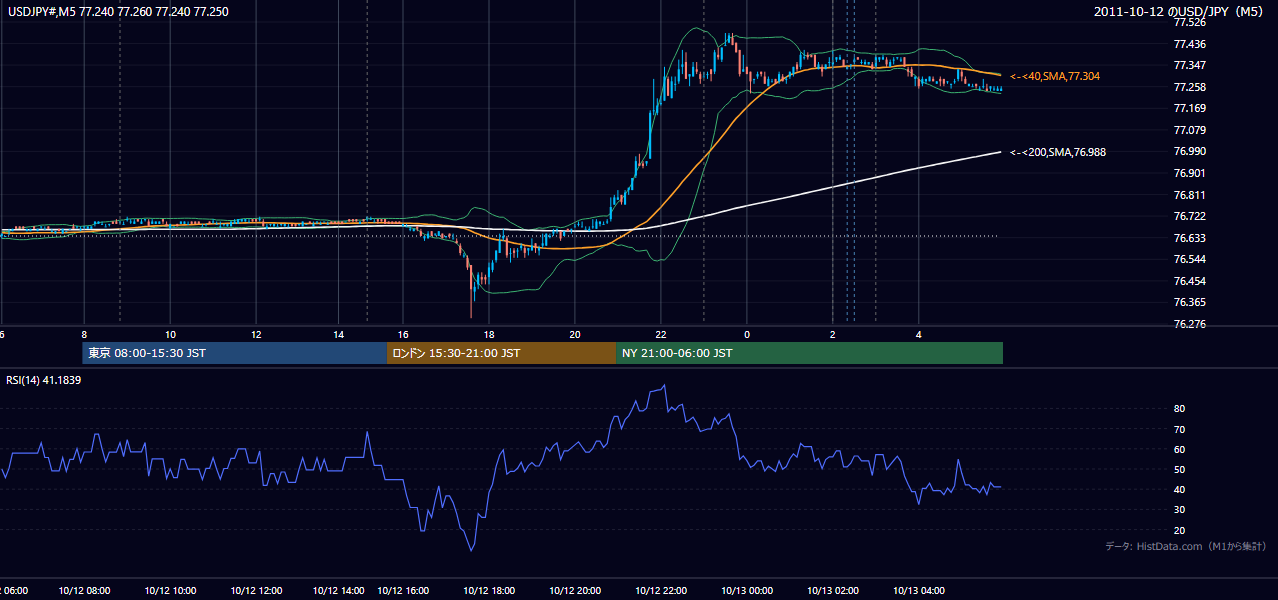The image size is (1278, 600).
Task: Click price axis label 77.347
Action: 1189,65
